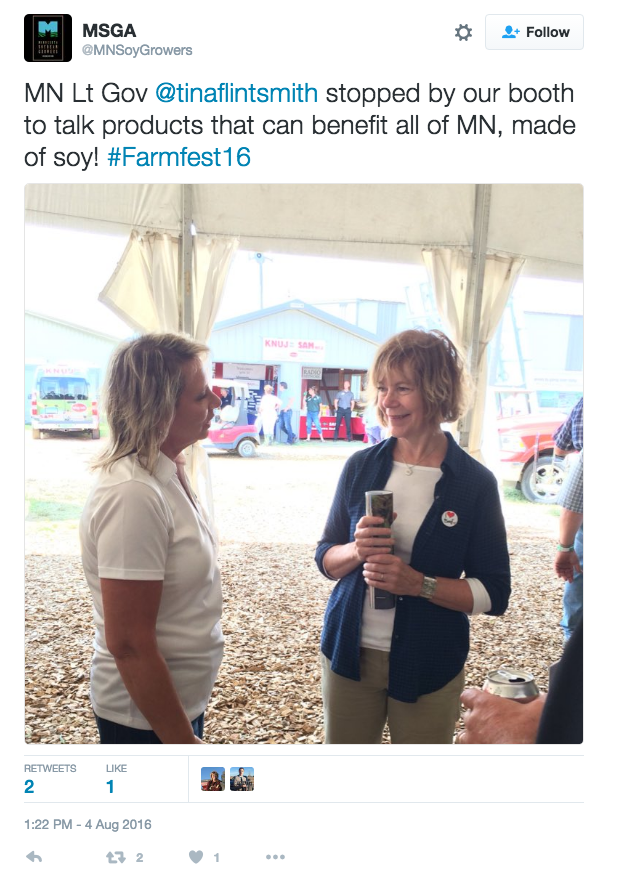This screenshot has height=892, width=622.
Task: Click the retweet count beside retweet icon
Action: (139, 858)
